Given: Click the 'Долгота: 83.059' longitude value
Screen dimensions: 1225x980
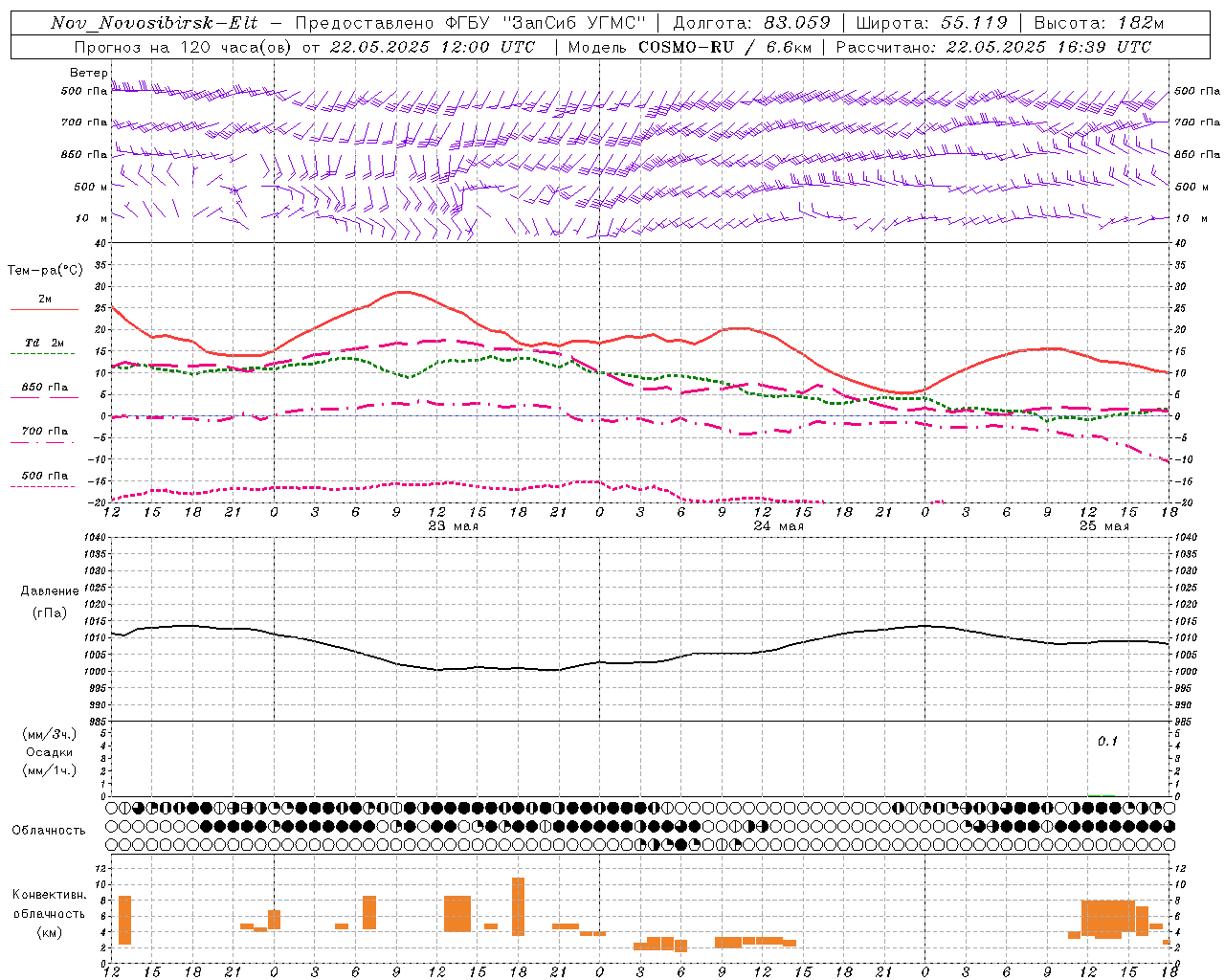Looking at the screenshot, I should (752, 23).
